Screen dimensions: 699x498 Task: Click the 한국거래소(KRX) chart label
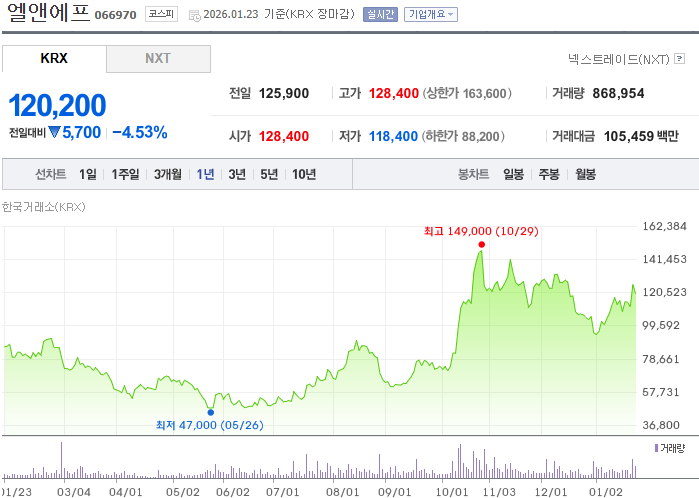click(x=44, y=207)
